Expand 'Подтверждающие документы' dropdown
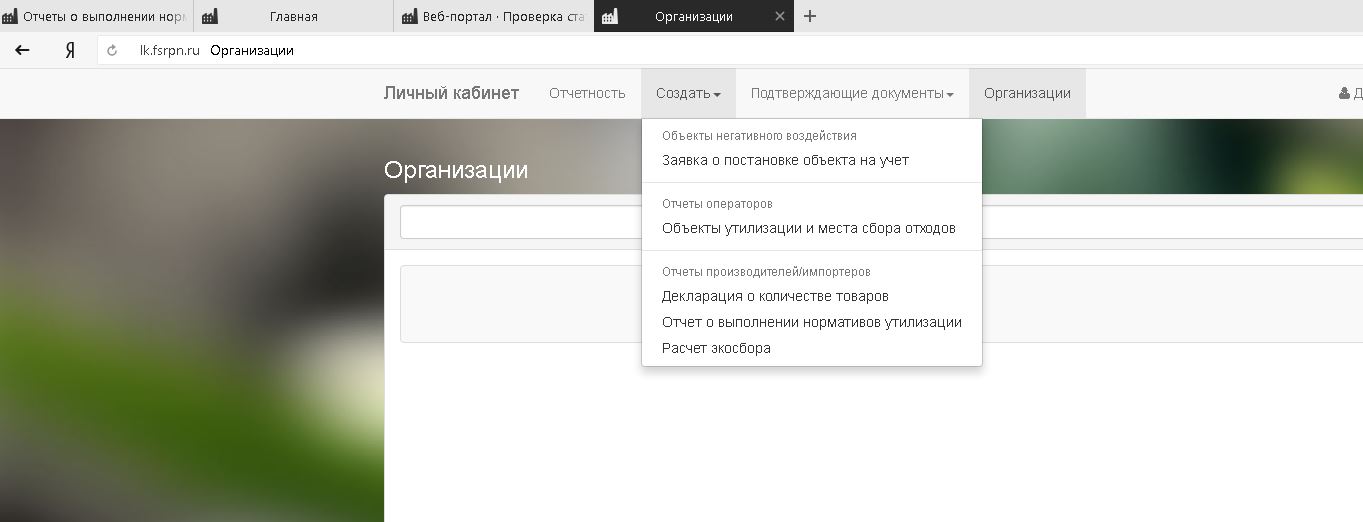1363x522 pixels. point(851,93)
